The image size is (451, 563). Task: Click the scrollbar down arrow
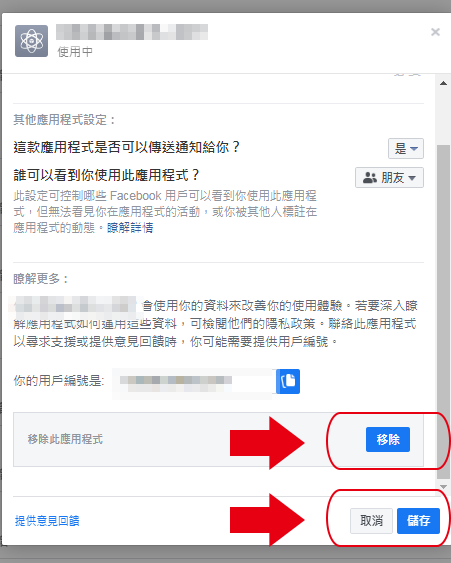point(443,487)
